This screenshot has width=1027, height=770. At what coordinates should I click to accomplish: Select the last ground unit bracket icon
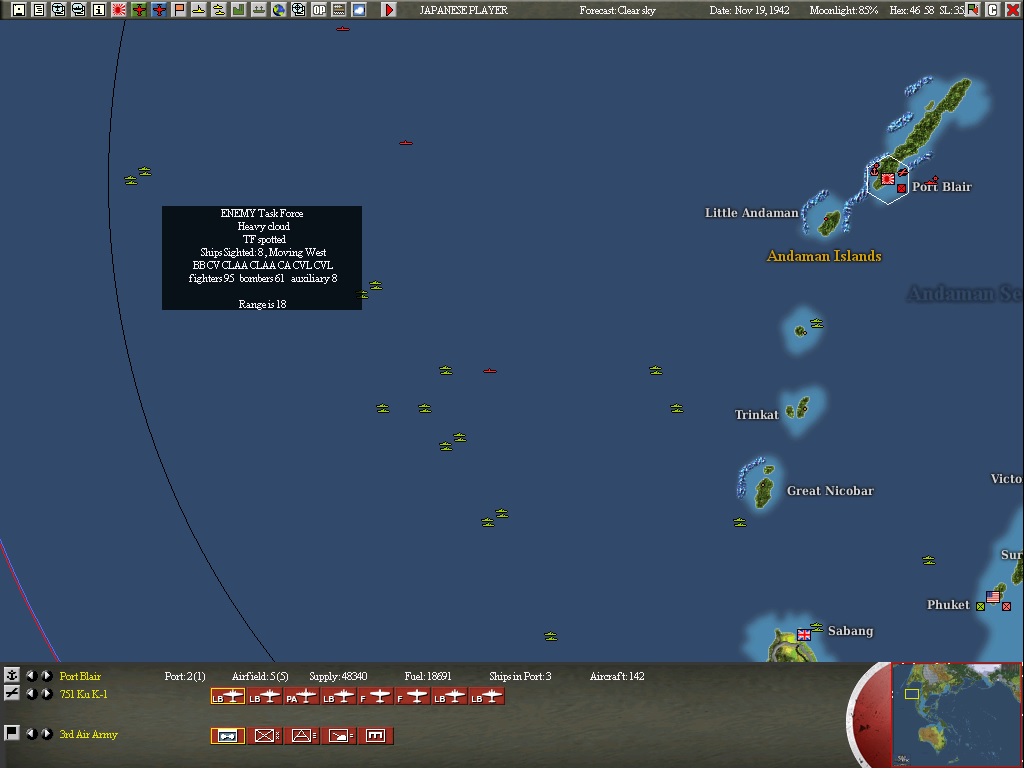[376, 737]
